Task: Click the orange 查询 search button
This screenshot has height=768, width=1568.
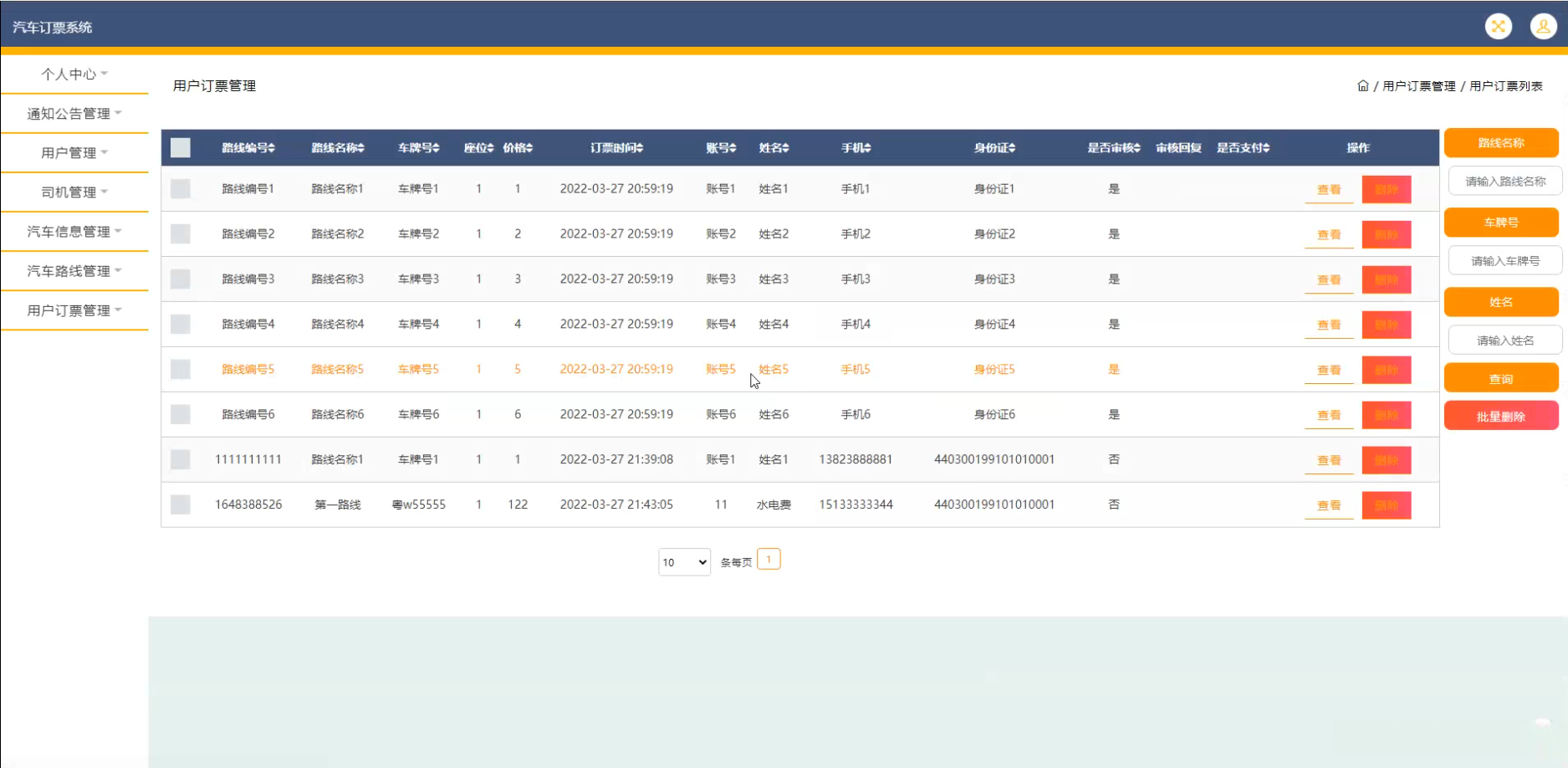Action: coord(1500,378)
